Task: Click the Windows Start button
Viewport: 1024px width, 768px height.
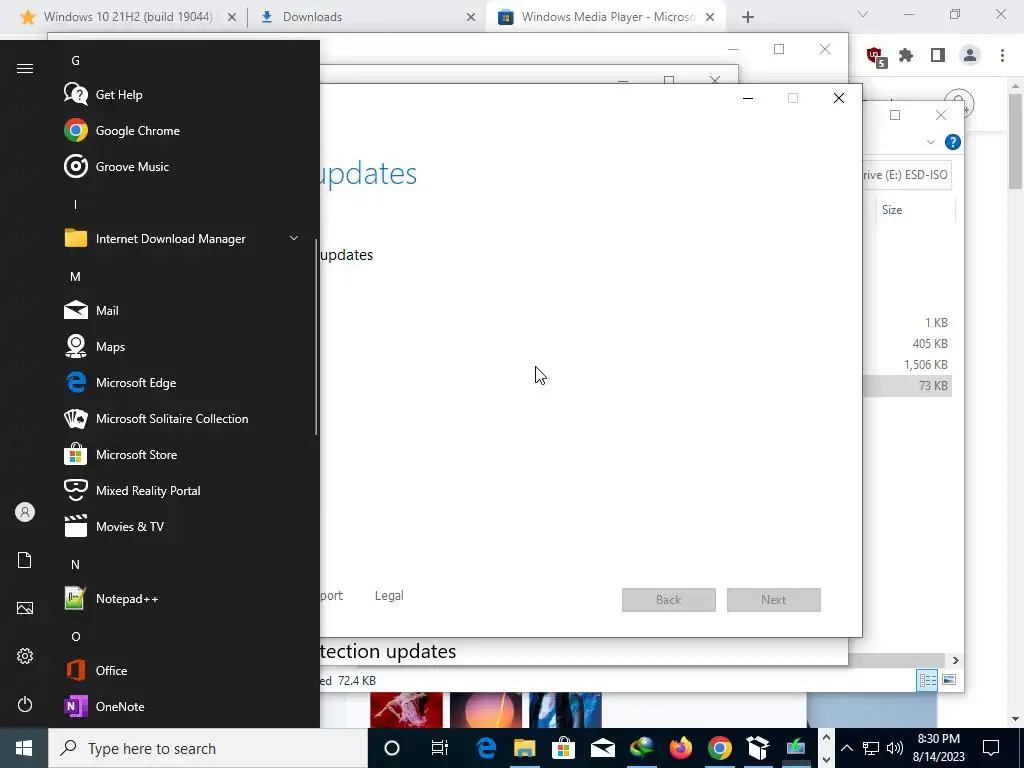Action: (24, 748)
